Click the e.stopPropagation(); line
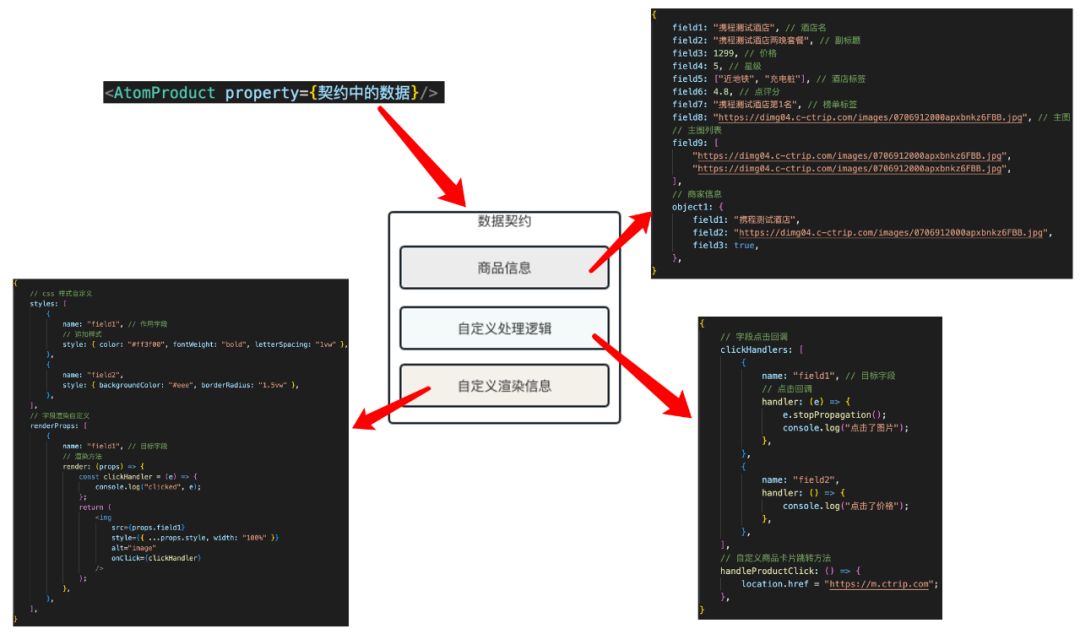Viewport: 1080px width, 634px height. (x=834, y=415)
